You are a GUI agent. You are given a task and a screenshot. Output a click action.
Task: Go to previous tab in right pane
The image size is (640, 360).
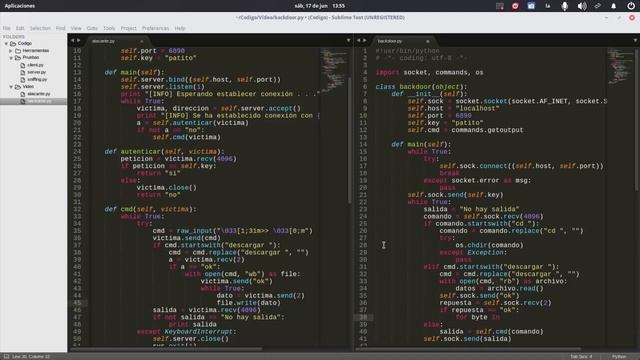tap(359, 40)
